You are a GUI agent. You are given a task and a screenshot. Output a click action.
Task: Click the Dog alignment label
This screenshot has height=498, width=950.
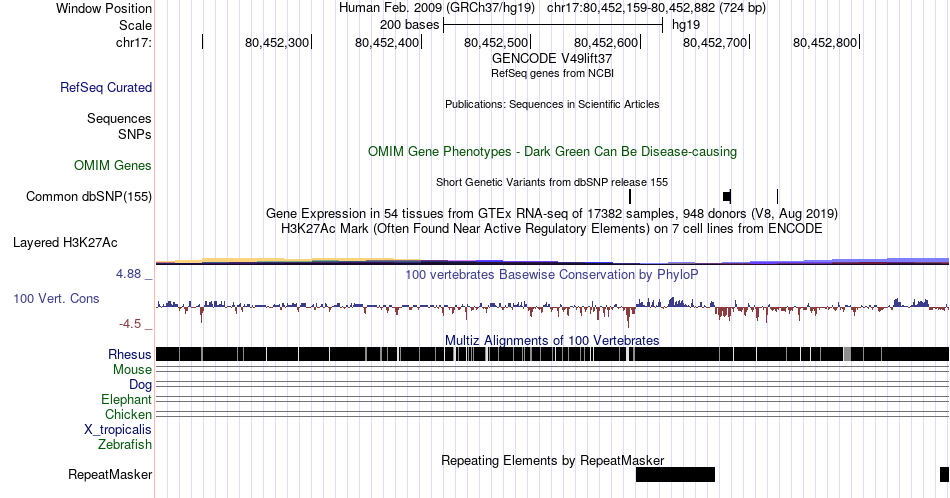pos(140,385)
